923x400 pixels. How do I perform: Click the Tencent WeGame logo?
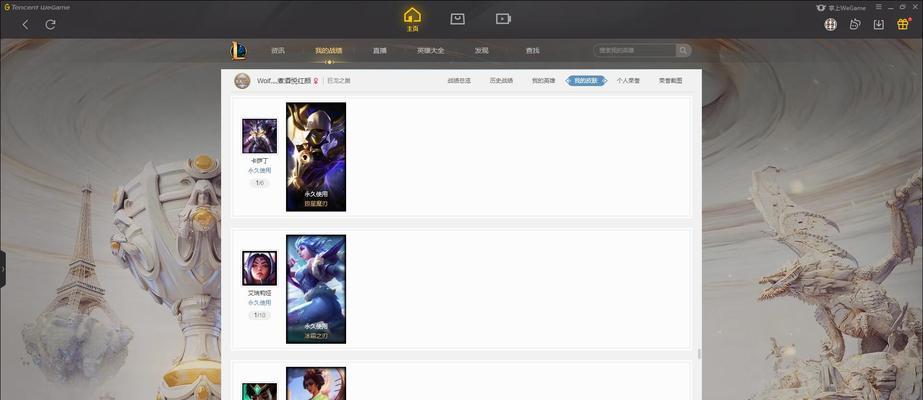pos(37,7)
